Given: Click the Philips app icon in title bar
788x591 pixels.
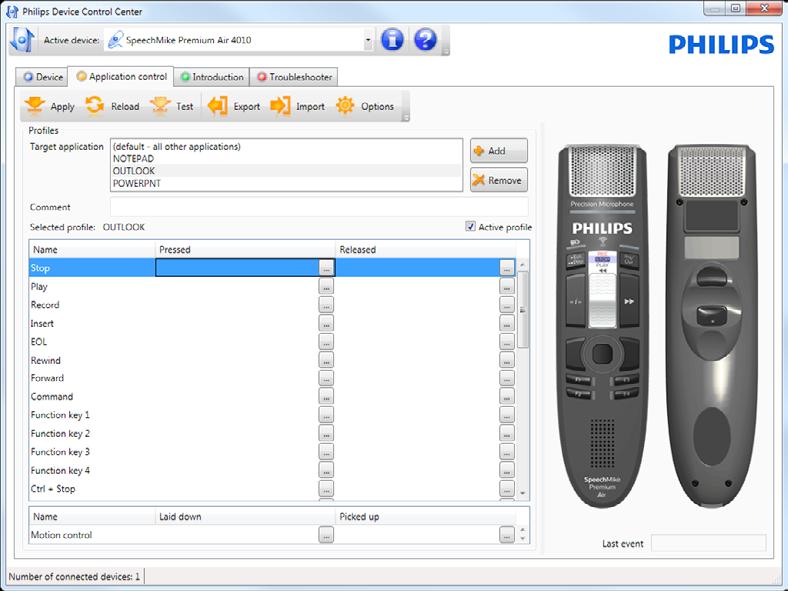Looking at the screenshot, I should pos(12,11).
